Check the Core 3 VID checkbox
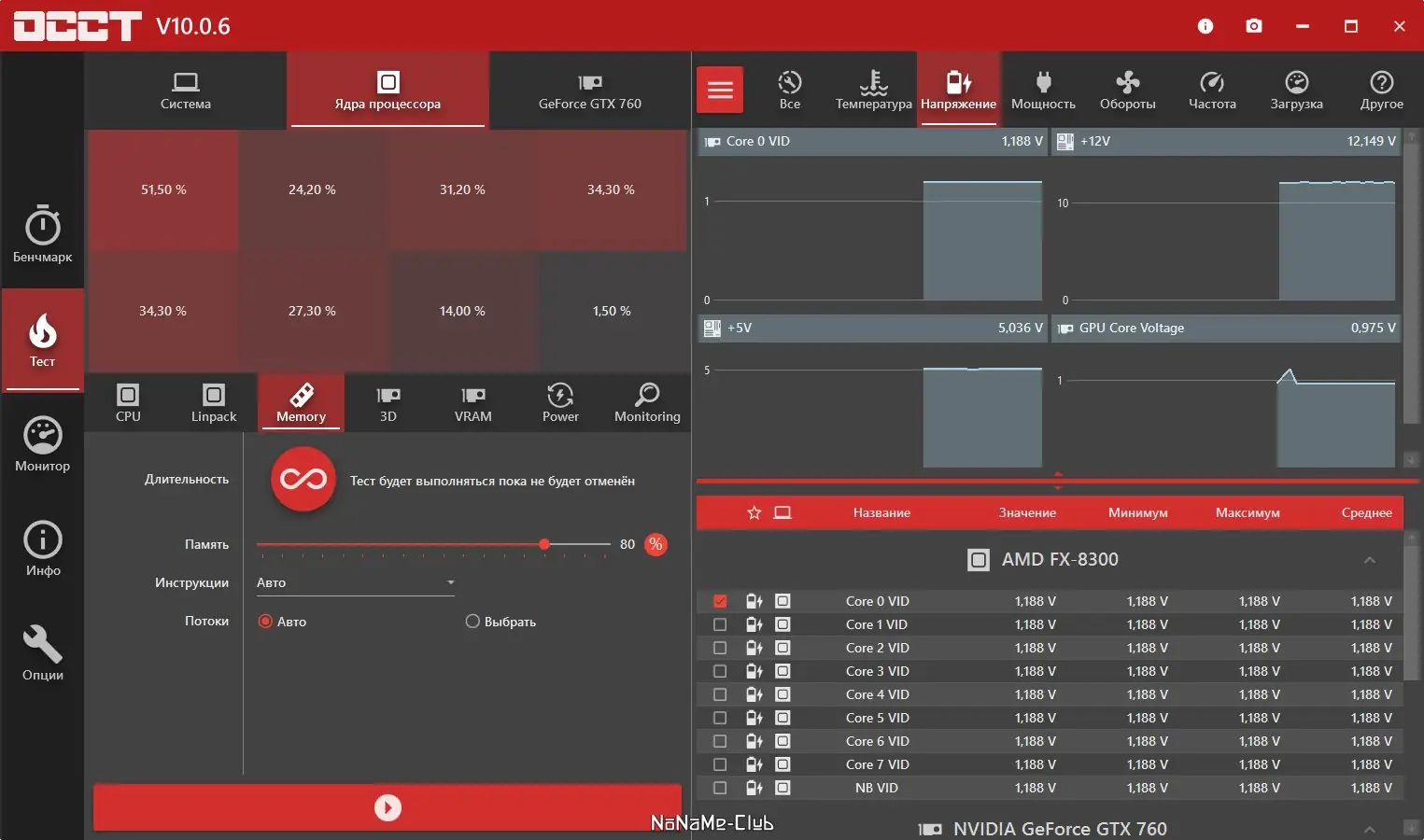This screenshot has height=840, width=1424. (720, 671)
